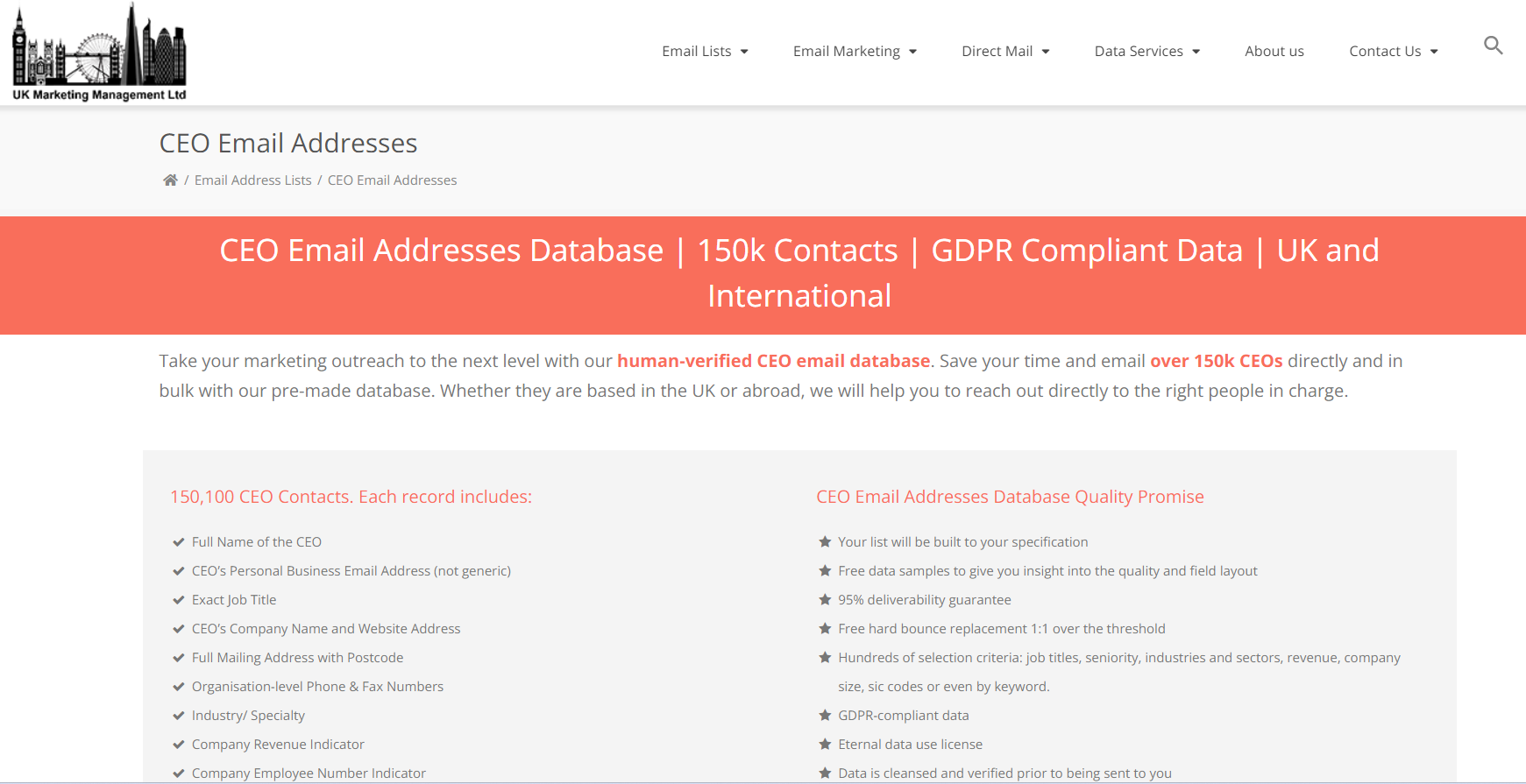Expand the Contact Us dropdown arrow
The image size is (1526, 784).
1434,52
